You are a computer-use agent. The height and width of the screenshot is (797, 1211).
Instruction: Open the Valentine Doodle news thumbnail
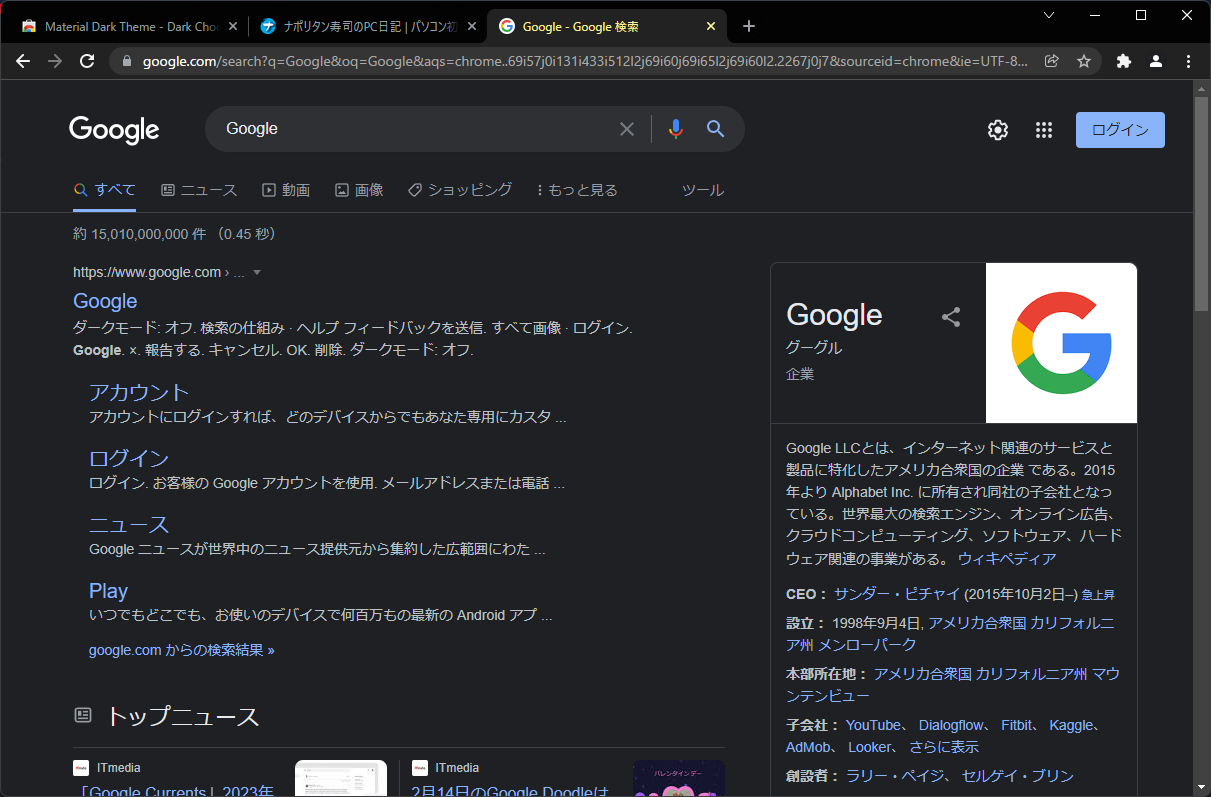(x=680, y=778)
